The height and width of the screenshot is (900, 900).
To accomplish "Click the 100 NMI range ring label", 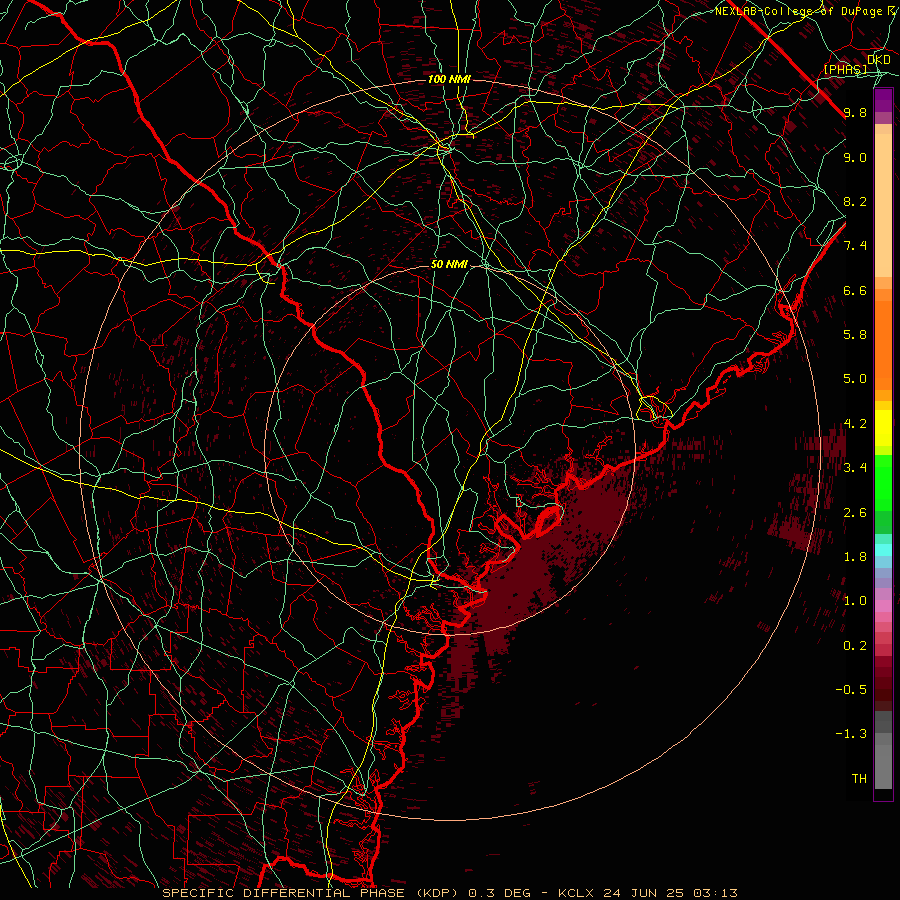I will click(x=449, y=79).
